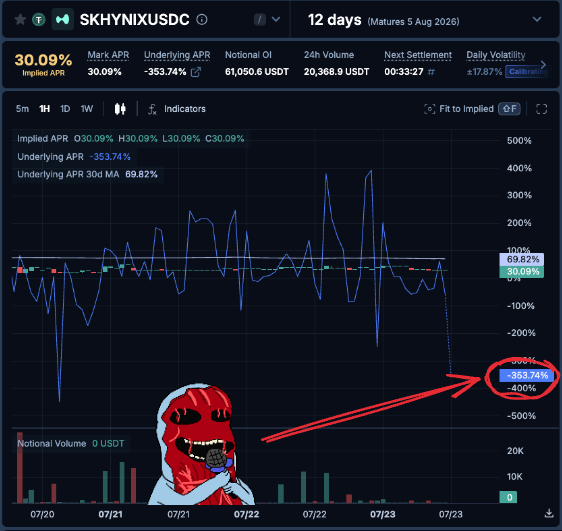
Task: Click the Next Settlement label
Action: tap(418, 55)
